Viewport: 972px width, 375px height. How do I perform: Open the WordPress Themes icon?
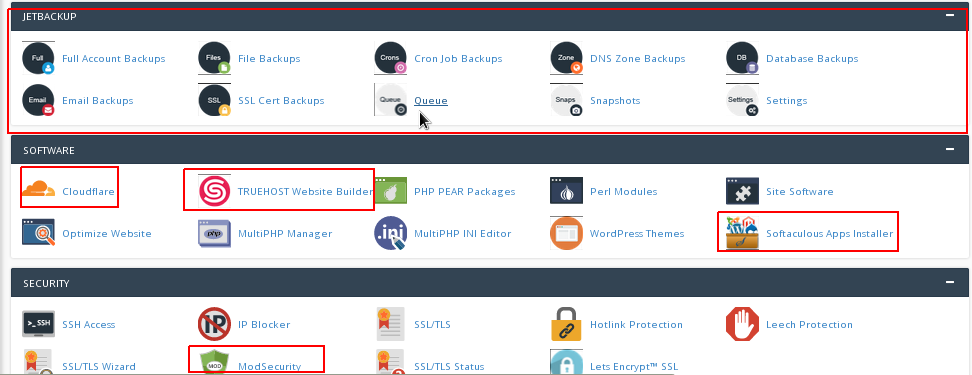(x=567, y=233)
